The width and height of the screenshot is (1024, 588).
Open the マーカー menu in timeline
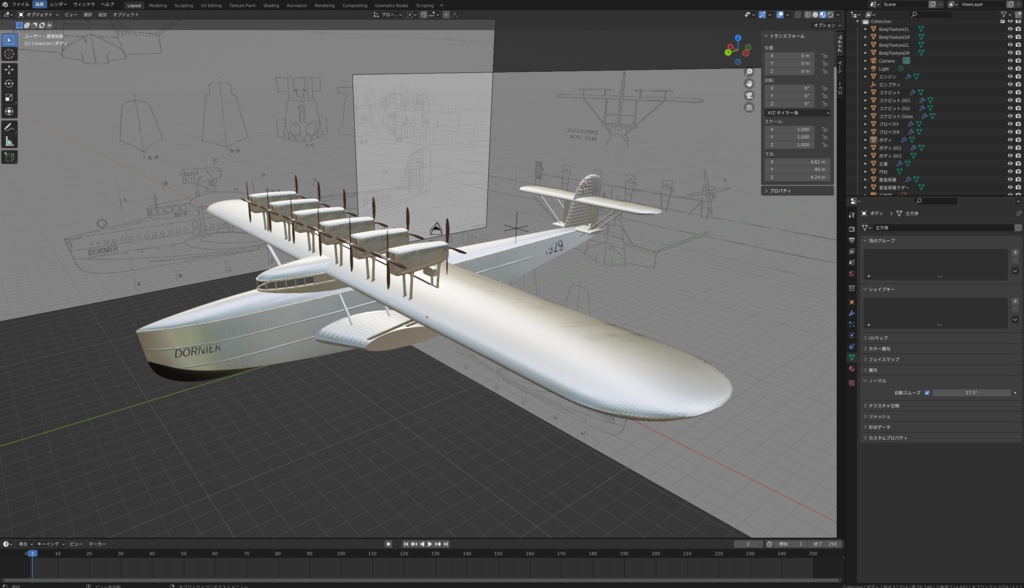(97, 544)
